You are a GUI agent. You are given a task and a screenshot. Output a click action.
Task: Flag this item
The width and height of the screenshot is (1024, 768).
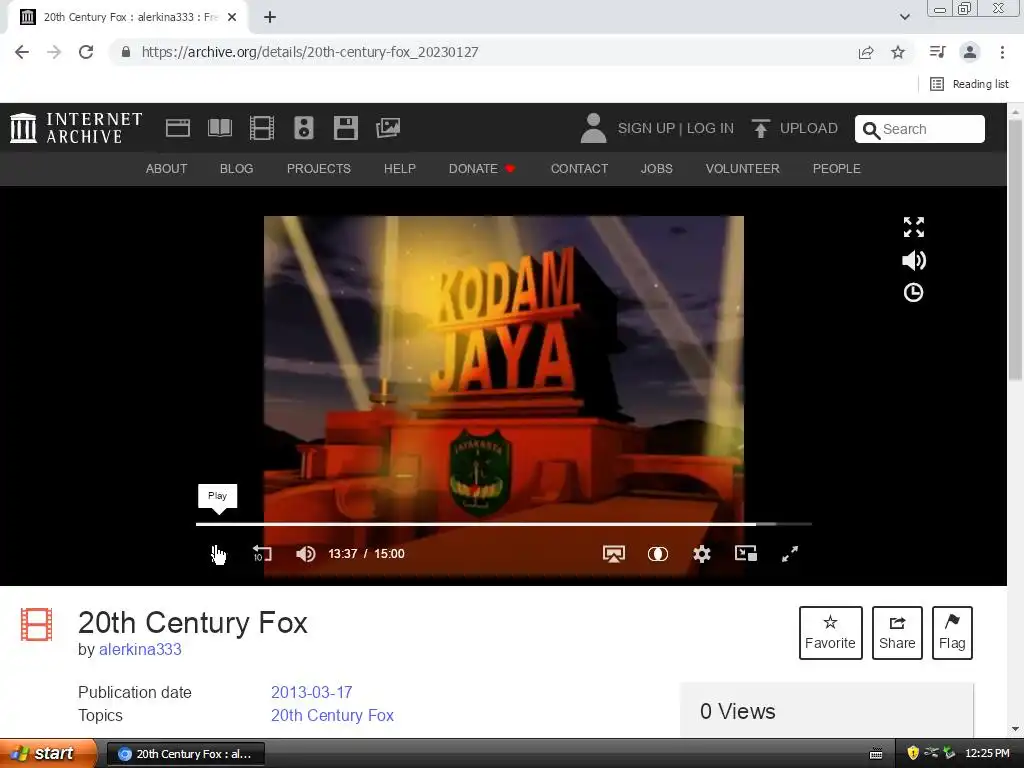coord(952,633)
